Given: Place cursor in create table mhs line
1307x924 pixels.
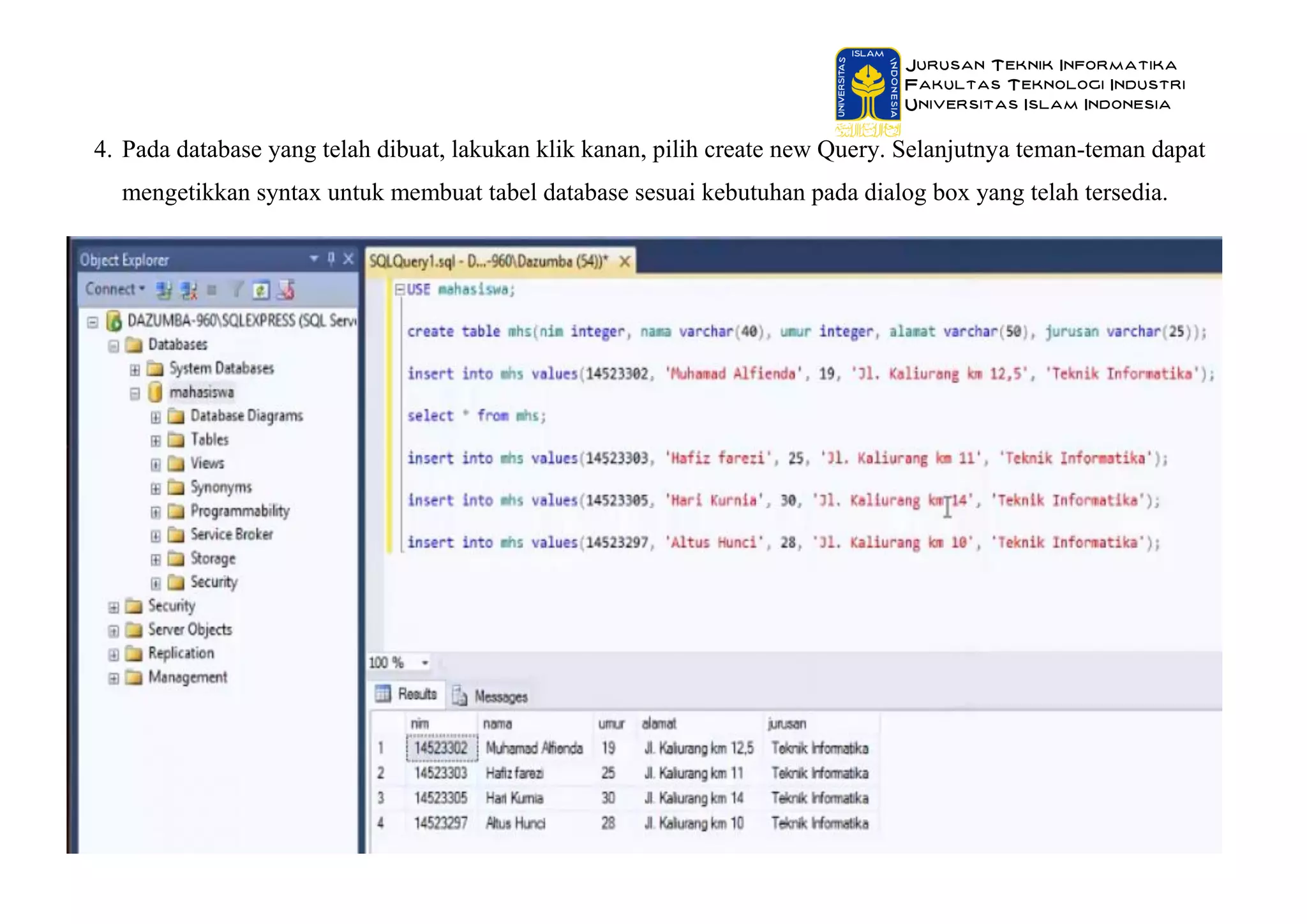Looking at the screenshot, I should point(807,332).
